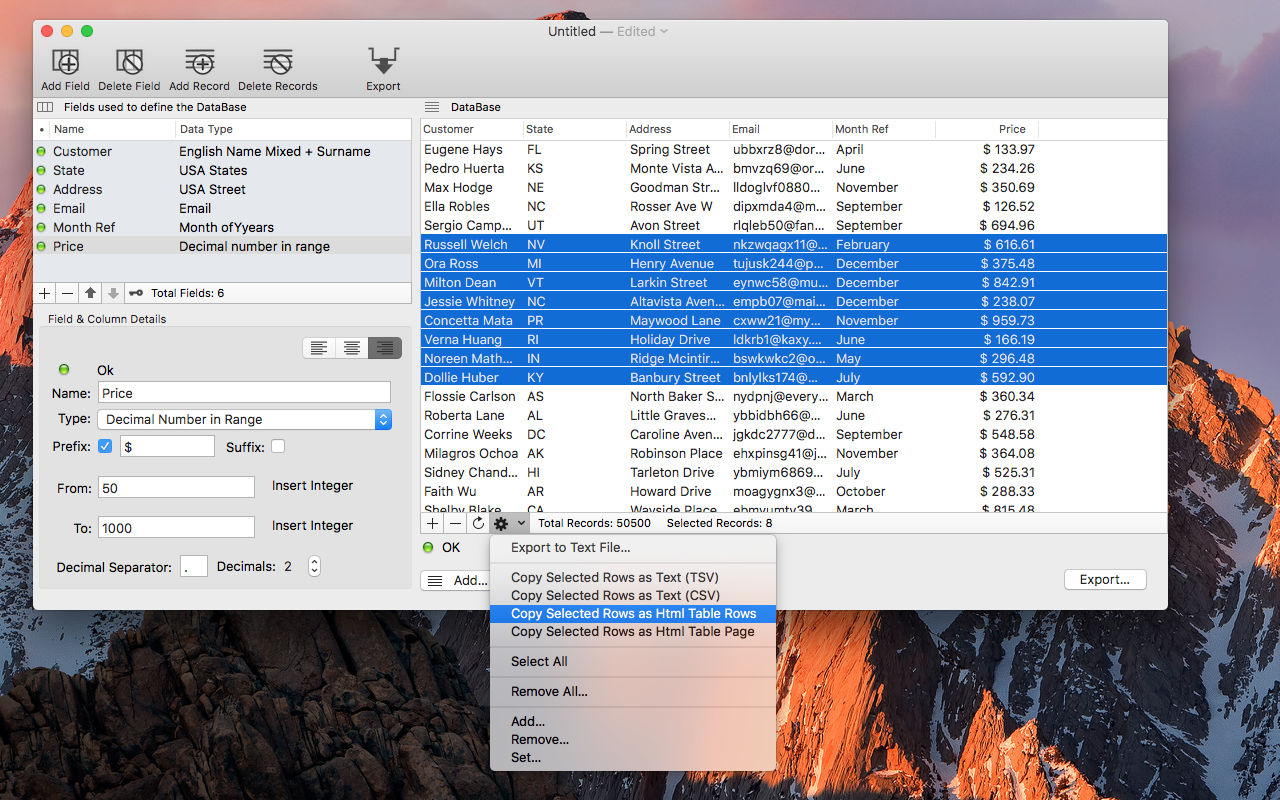The image size is (1280, 800).
Task: Move the field up with the up arrow
Action: [x=90, y=293]
